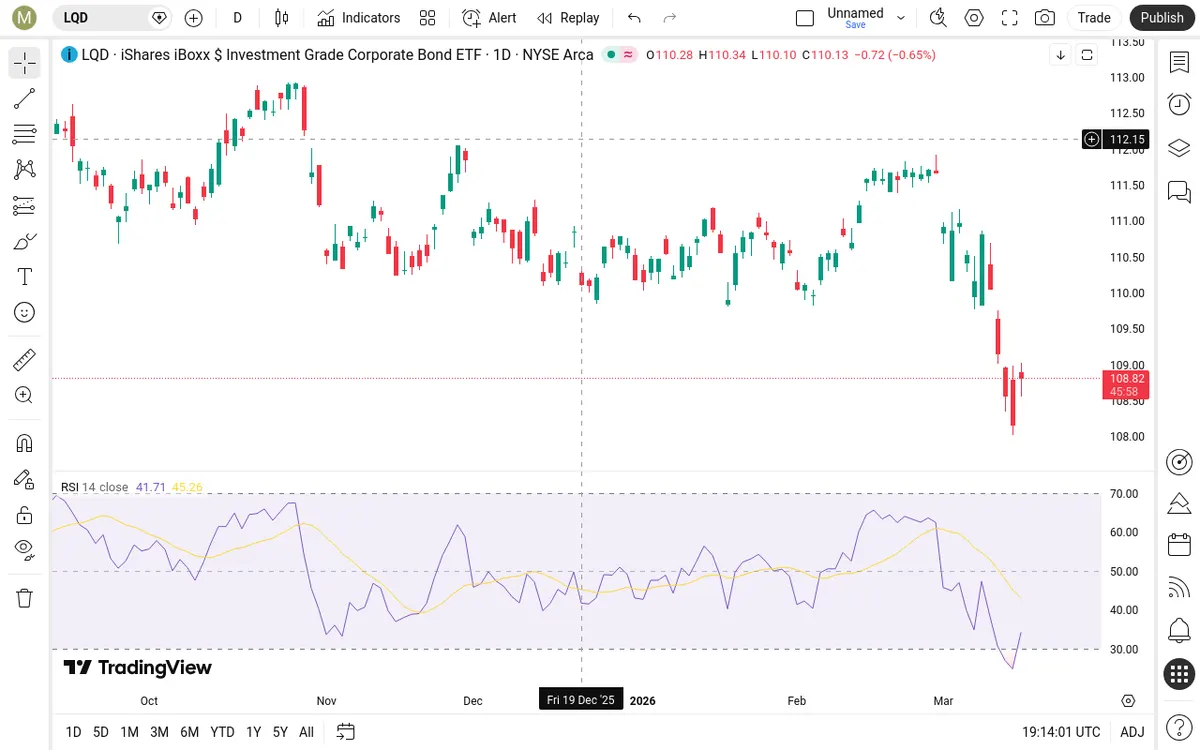This screenshot has height=750, width=1200.
Task: Collapse the chart pane arrow
Action: (x=1061, y=55)
